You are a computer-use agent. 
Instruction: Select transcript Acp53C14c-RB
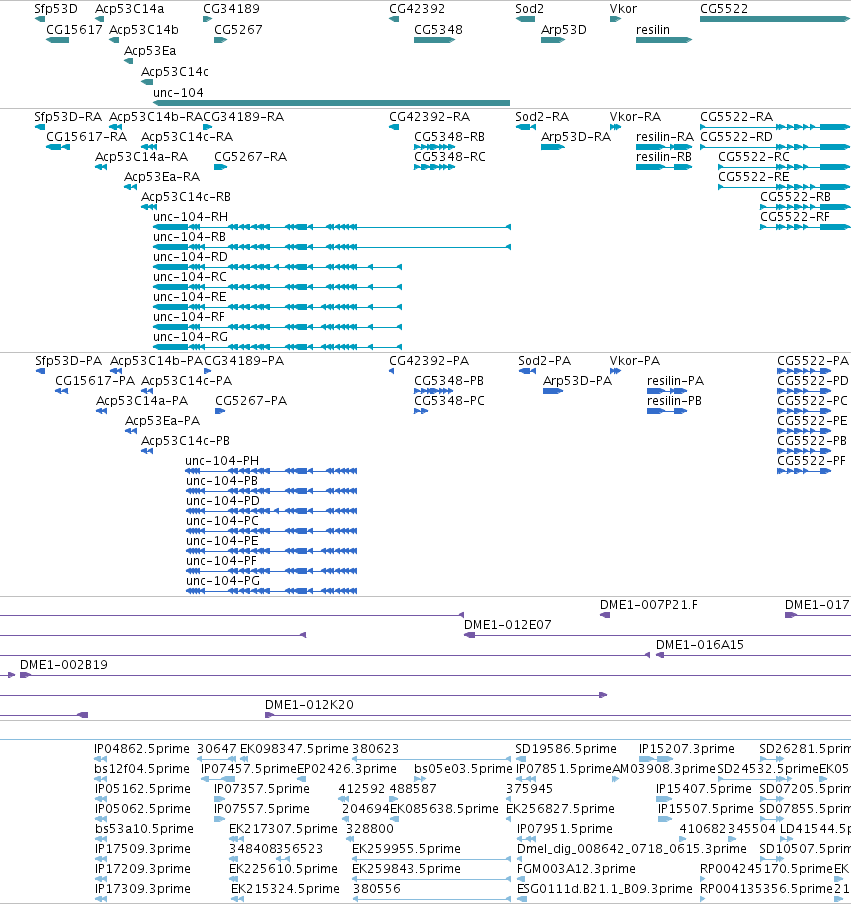(x=149, y=207)
